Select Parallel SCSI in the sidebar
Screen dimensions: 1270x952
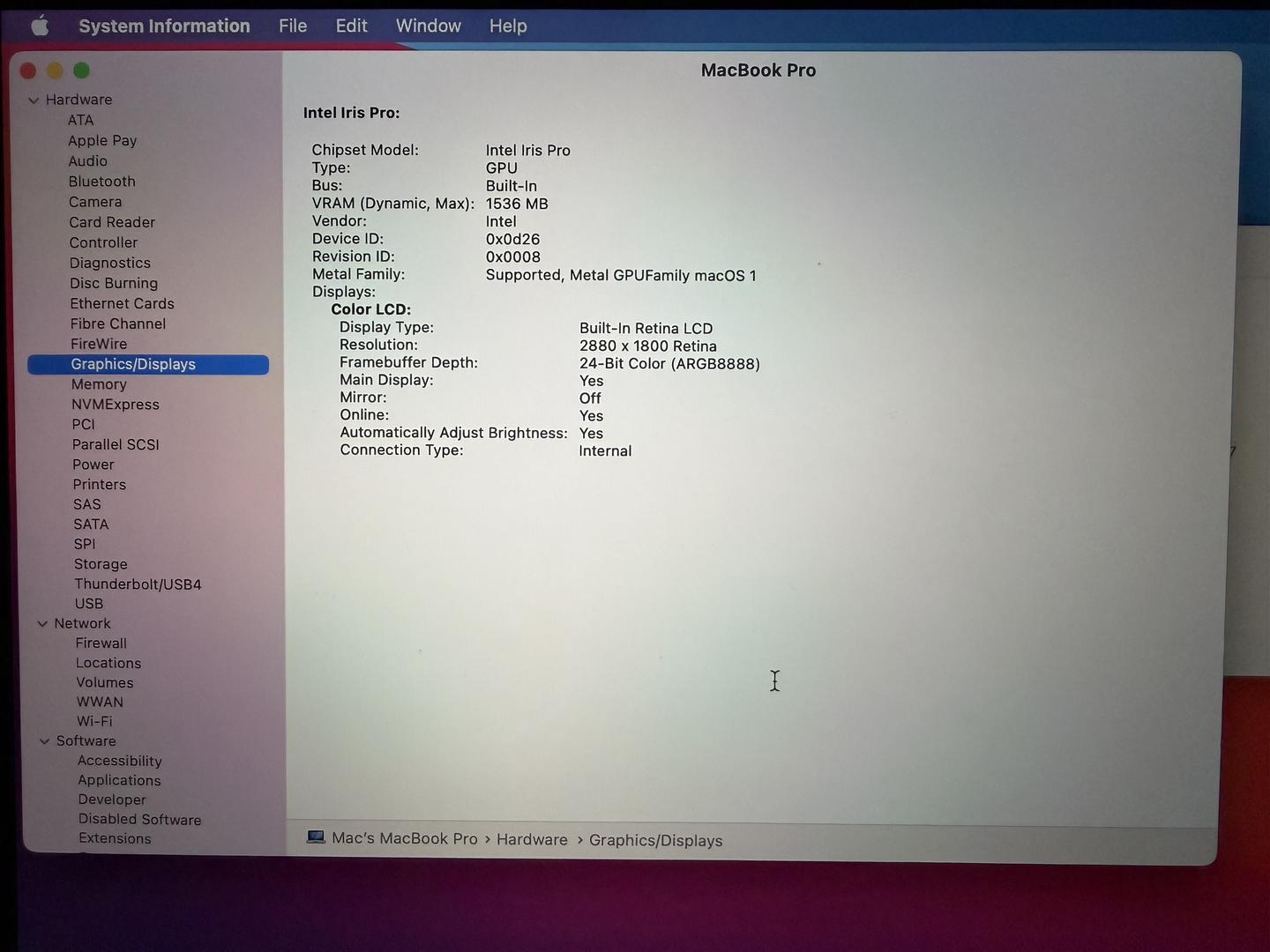point(116,444)
